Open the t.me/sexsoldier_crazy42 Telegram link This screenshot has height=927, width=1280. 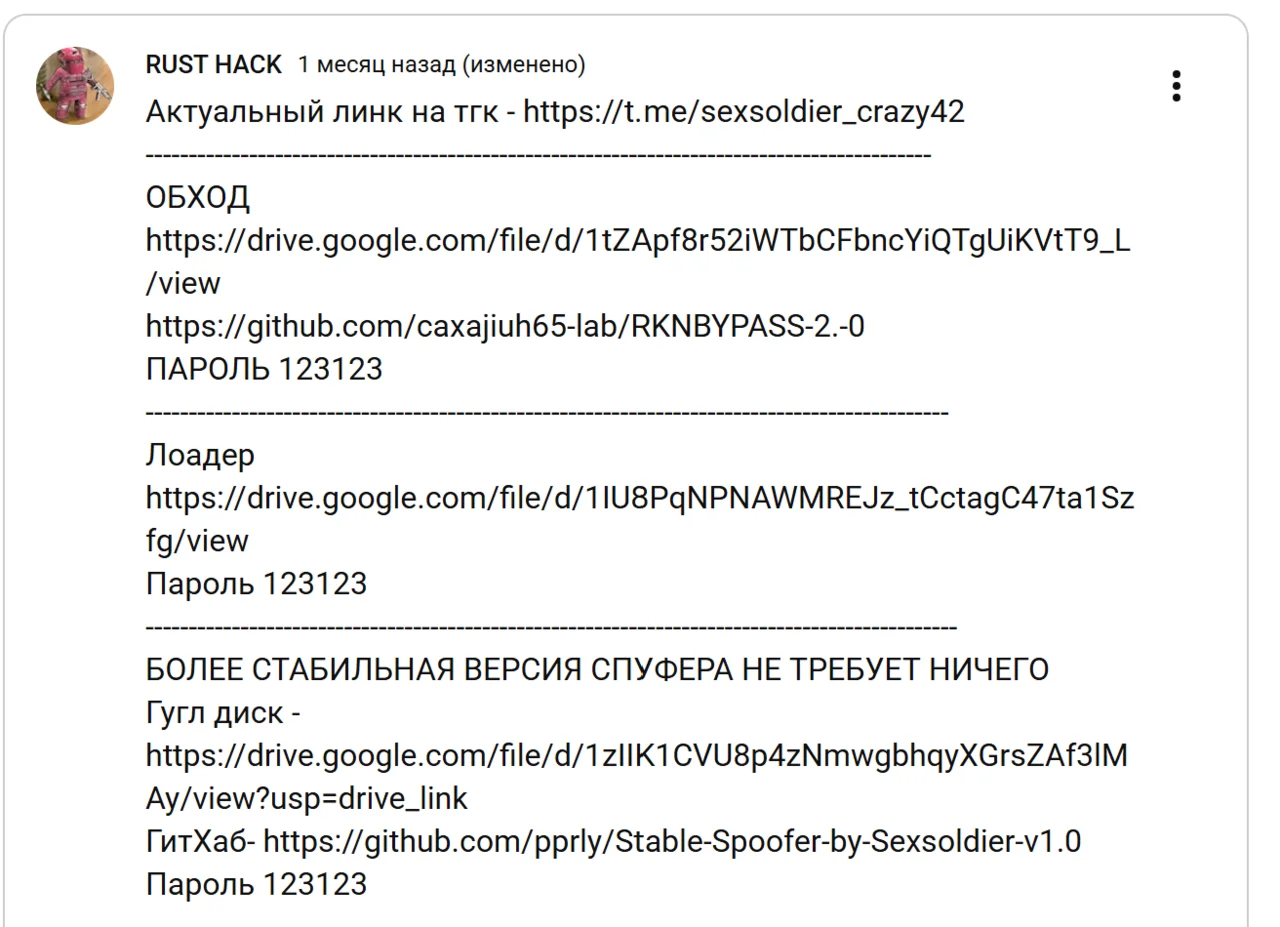pyautogui.click(x=744, y=112)
